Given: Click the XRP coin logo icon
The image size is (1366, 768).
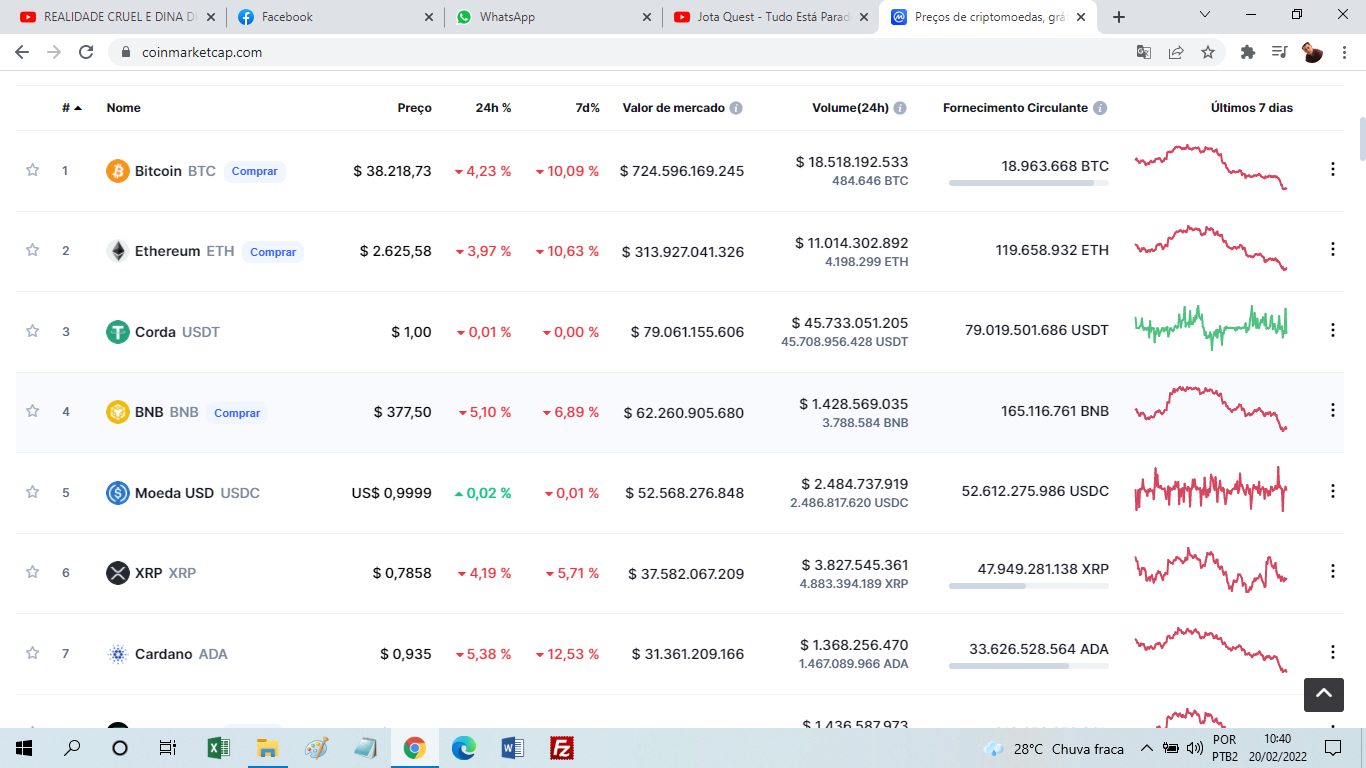Looking at the screenshot, I should (118, 573).
